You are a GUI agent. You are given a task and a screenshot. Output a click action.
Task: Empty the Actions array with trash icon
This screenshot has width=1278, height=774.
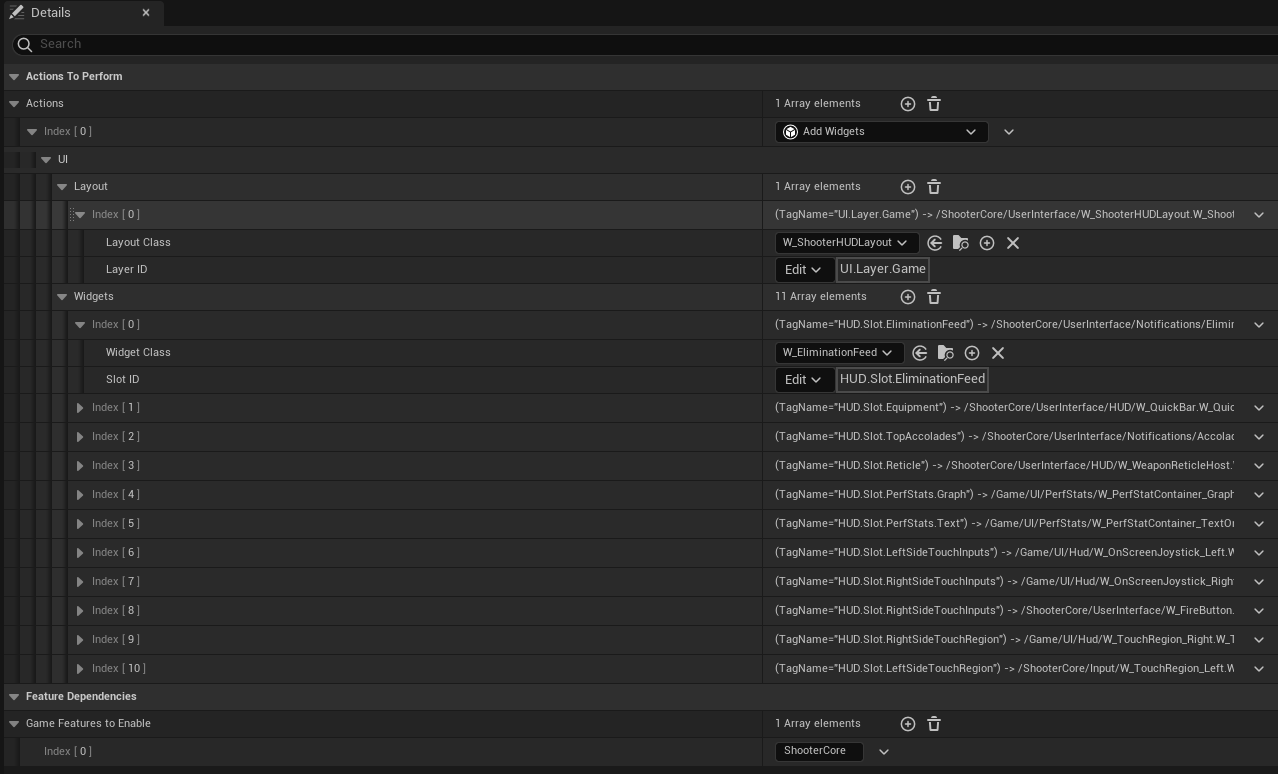pyautogui.click(x=933, y=104)
